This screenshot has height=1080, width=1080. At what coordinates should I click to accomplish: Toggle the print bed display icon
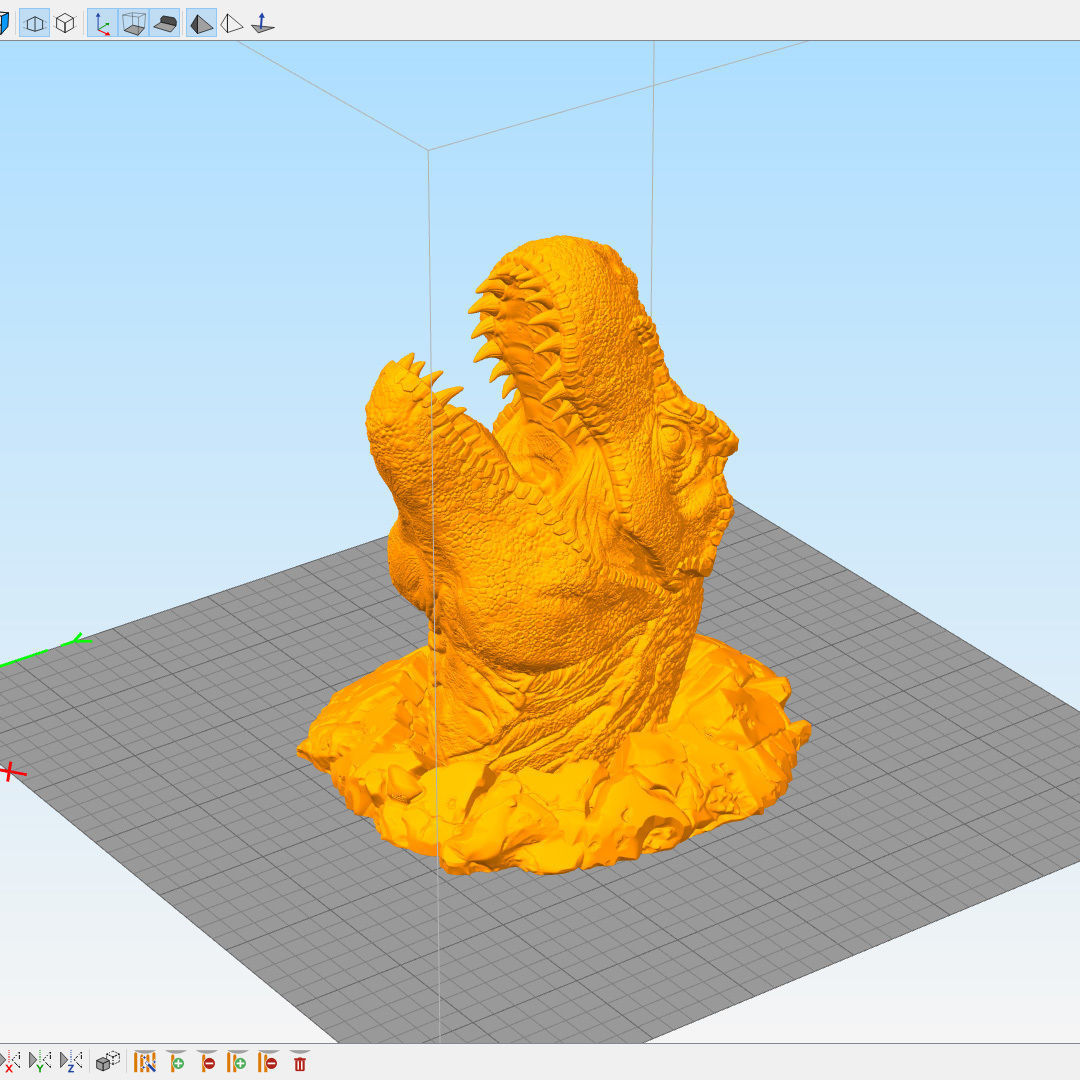[165, 24]
